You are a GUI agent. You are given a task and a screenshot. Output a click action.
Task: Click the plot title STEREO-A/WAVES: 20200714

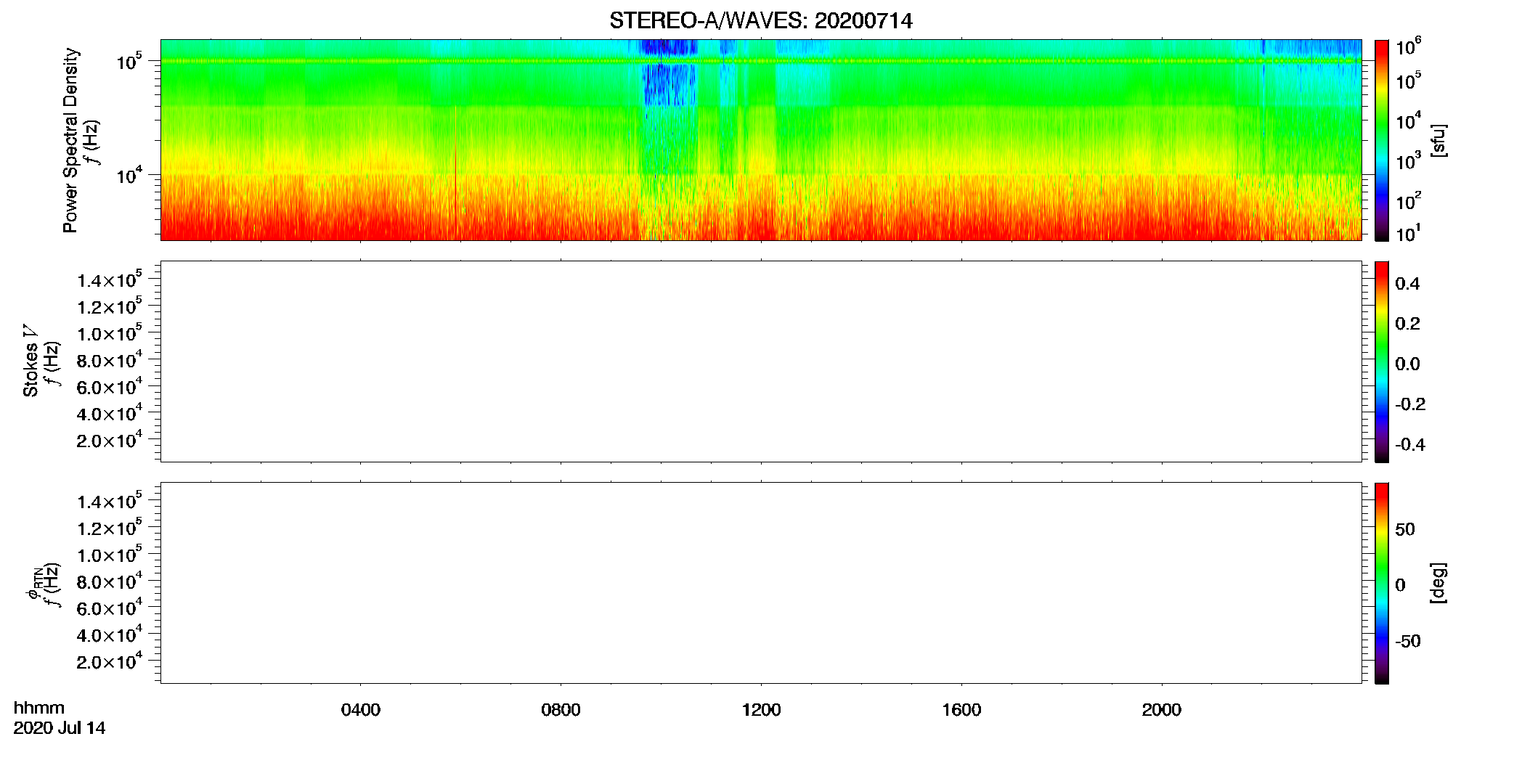760,21
